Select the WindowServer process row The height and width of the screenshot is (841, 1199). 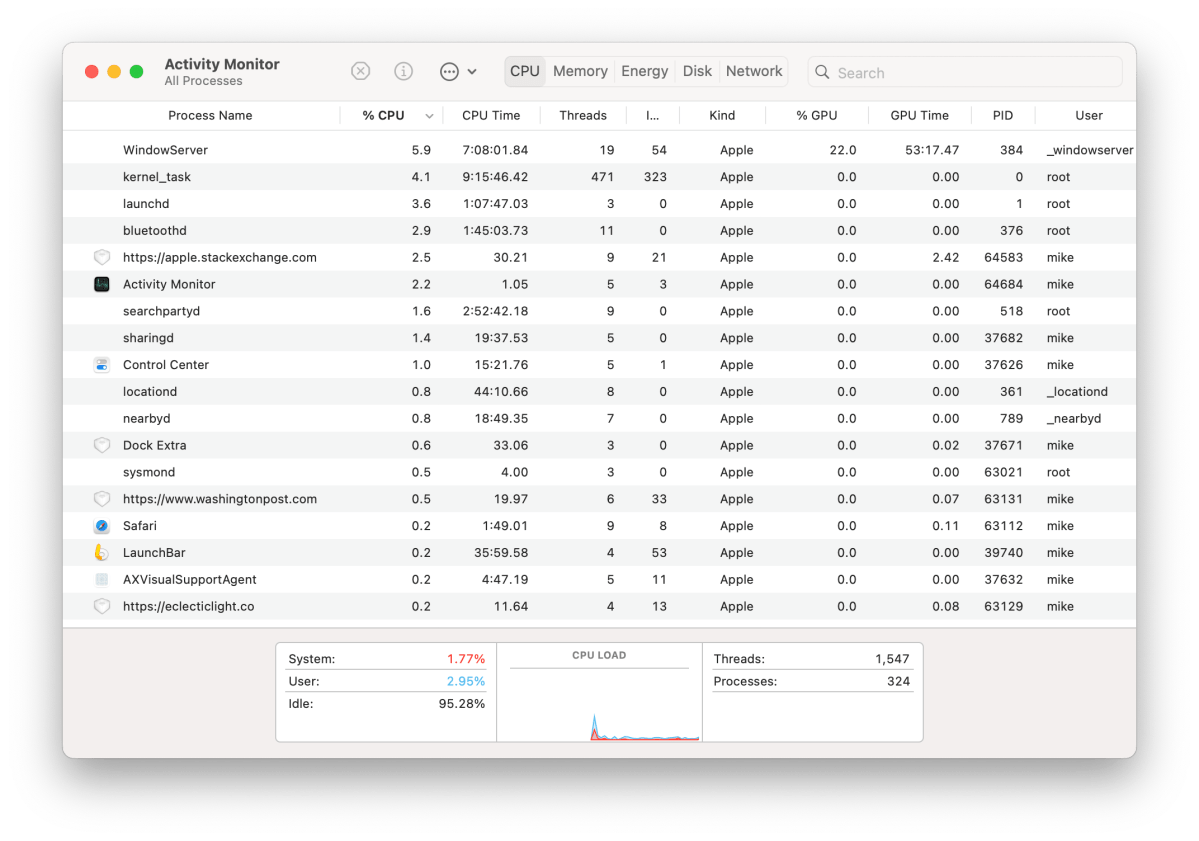600,150
